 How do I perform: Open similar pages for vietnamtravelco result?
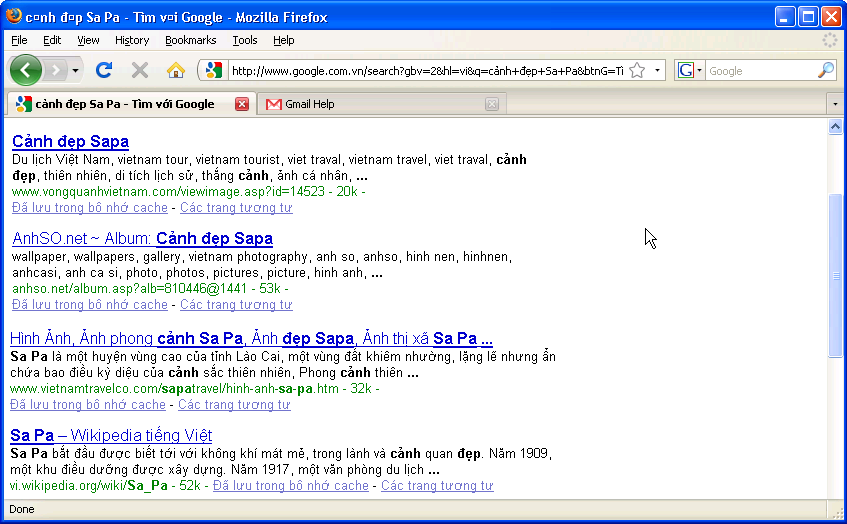click(234, 405)
